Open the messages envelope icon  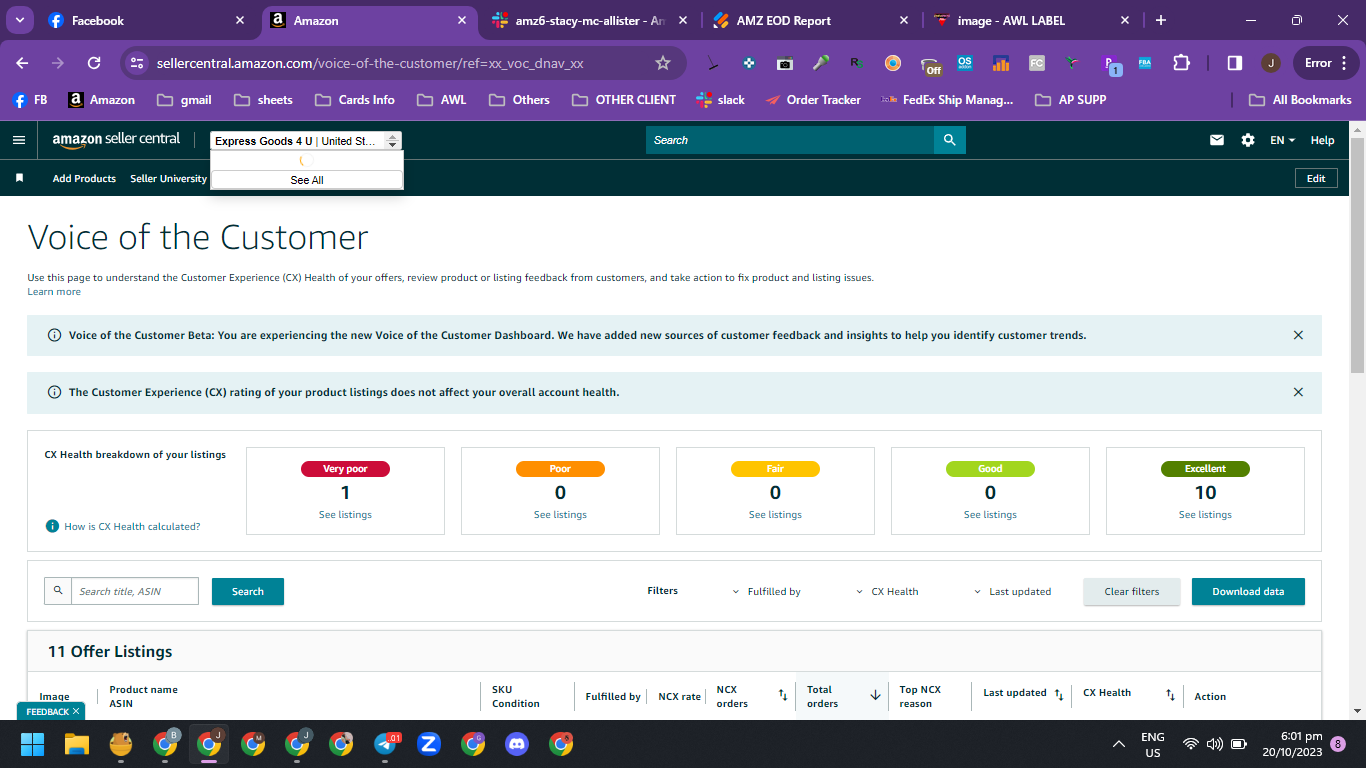click(1217, 140)
